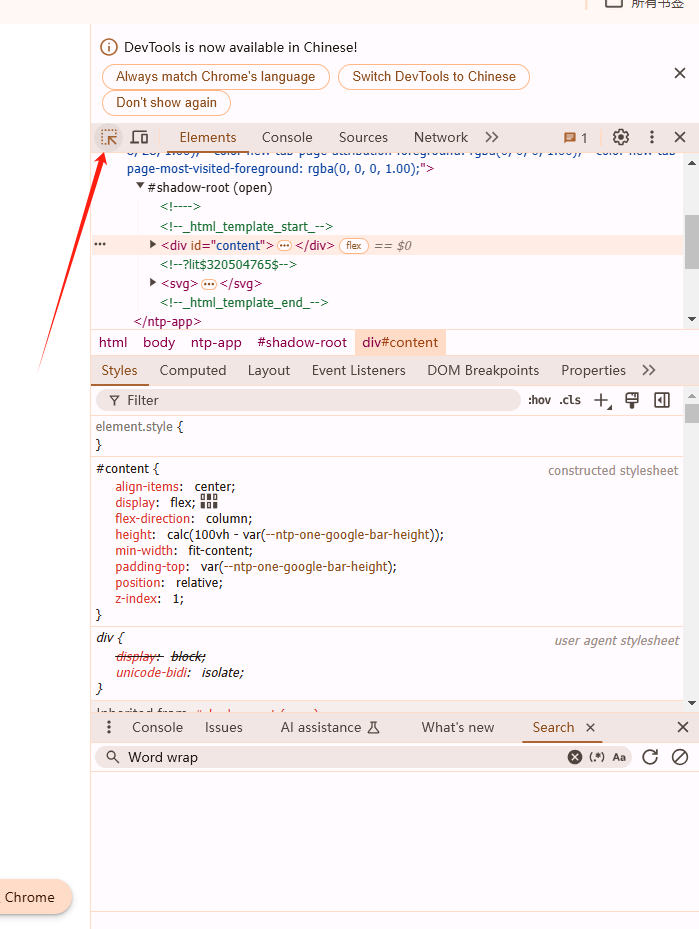Activate the inspect element picker icon
The image size is (699, 929).
(x=109, y=137)
